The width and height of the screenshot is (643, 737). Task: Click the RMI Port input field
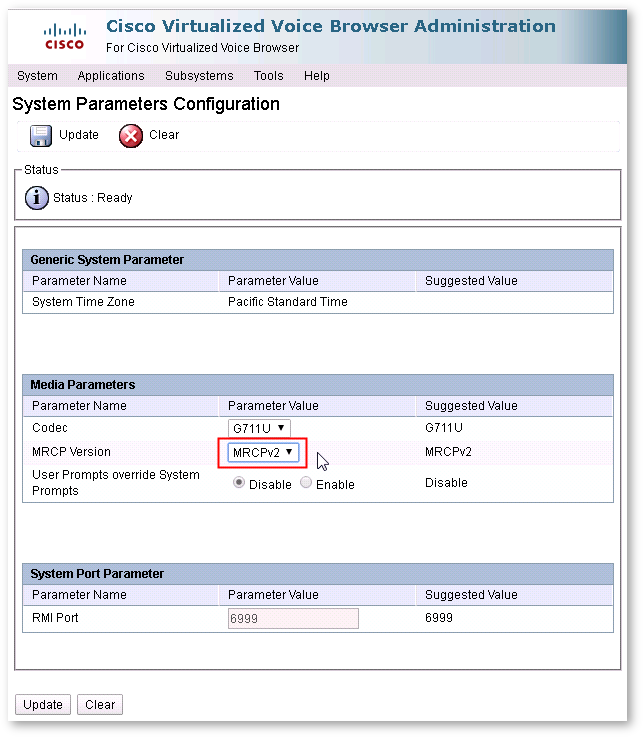click(293, 619)
